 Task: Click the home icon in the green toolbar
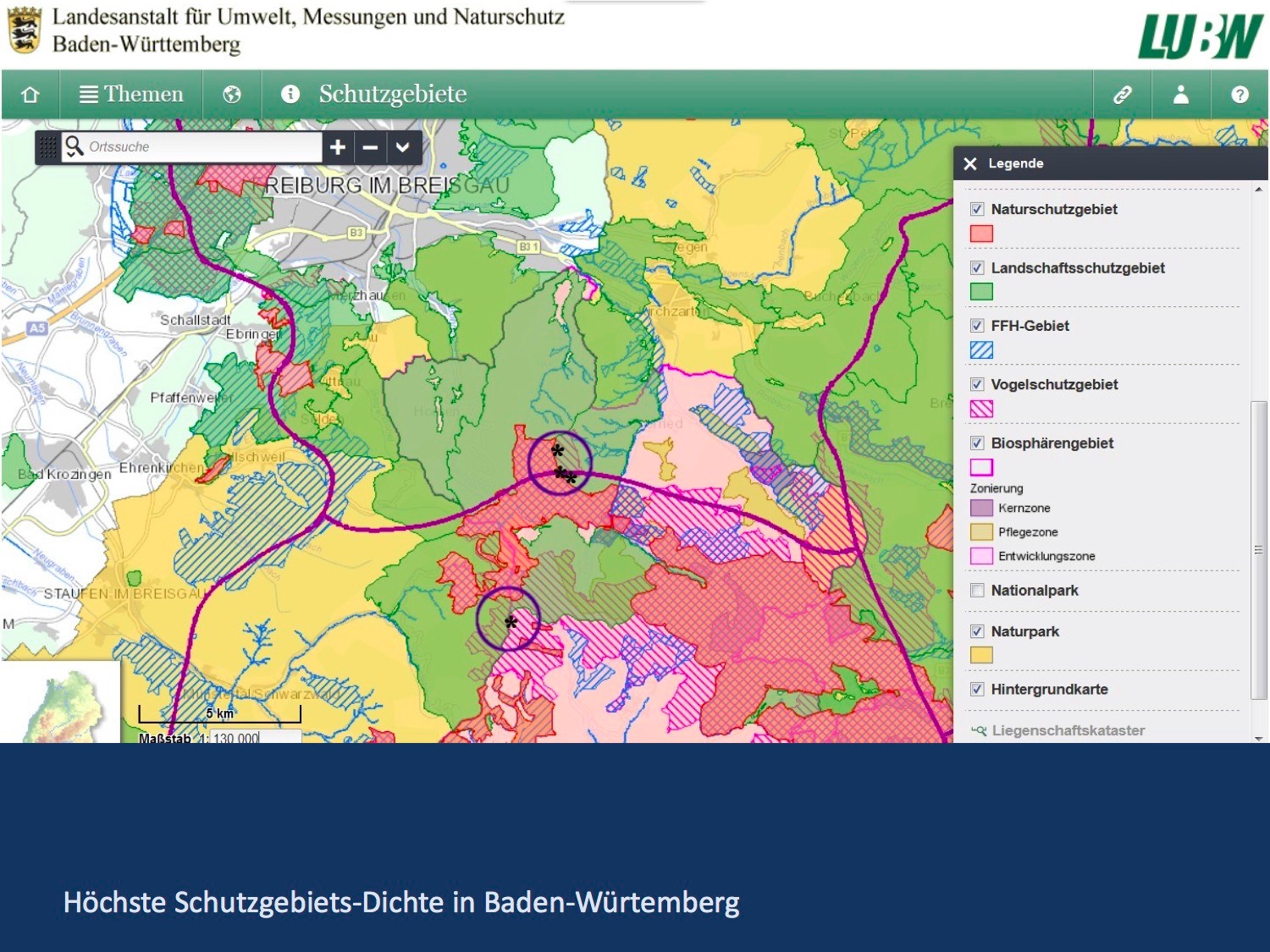[x=30, y=95]
